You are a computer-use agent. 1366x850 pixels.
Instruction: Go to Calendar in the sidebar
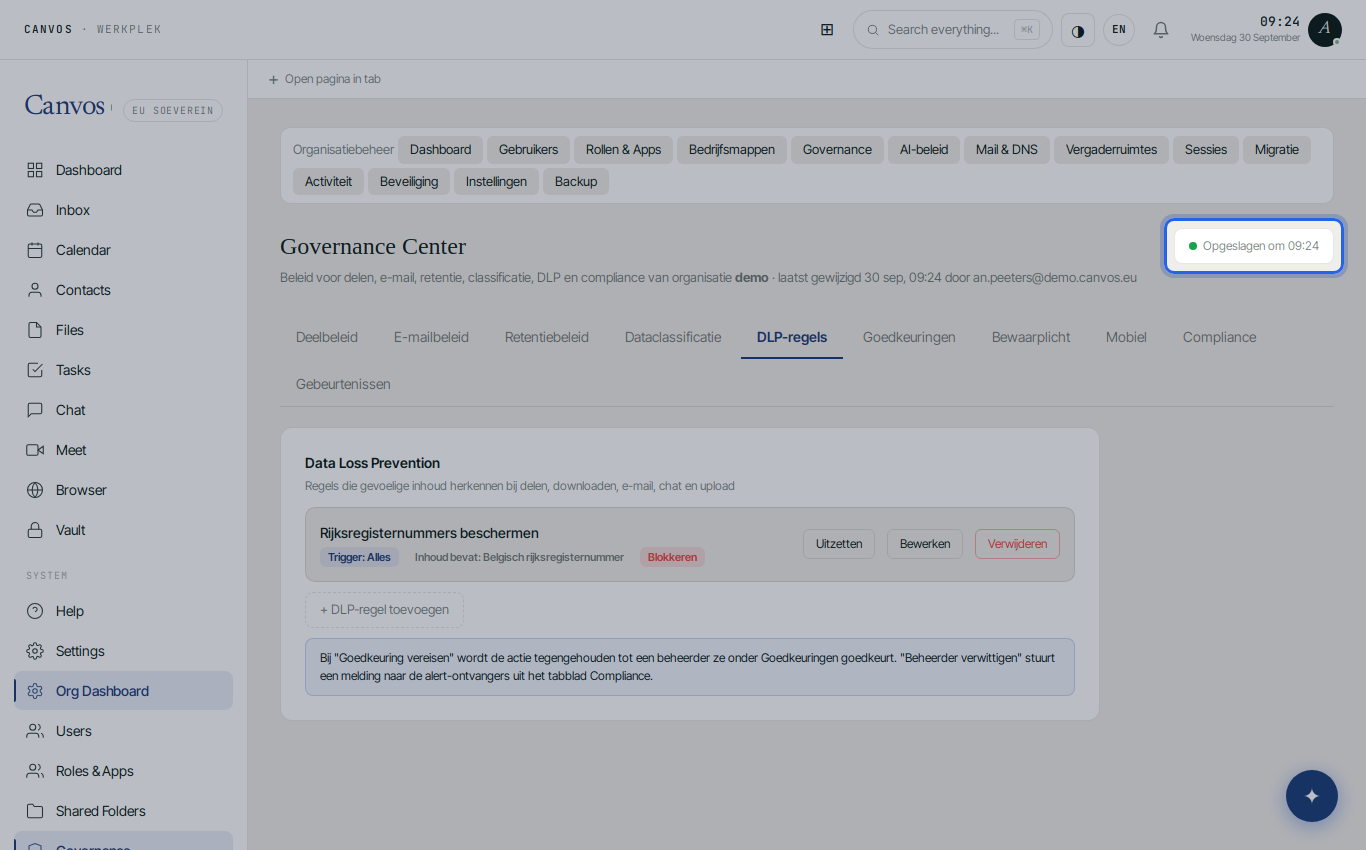click(124, 250)
